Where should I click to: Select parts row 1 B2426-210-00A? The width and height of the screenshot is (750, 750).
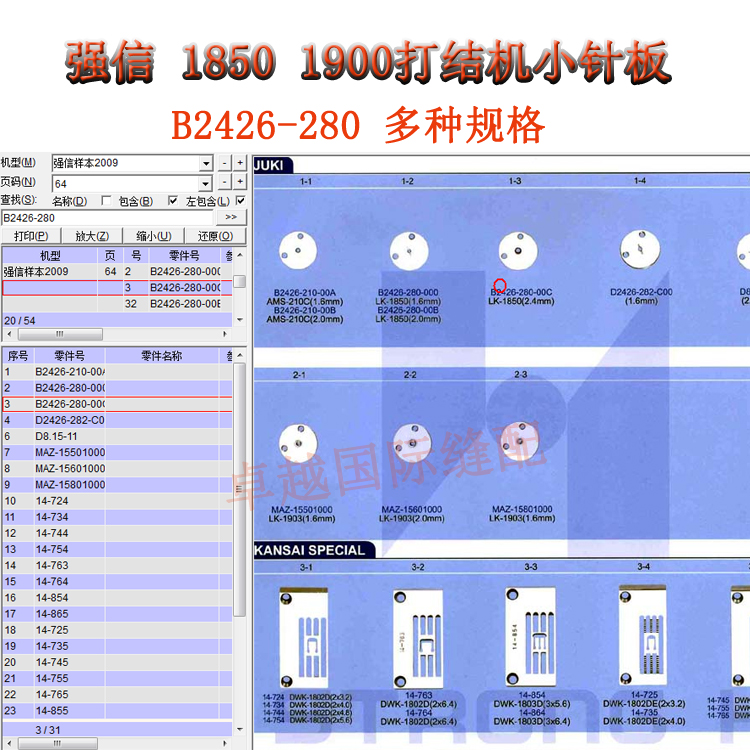[x=117, y=372]
